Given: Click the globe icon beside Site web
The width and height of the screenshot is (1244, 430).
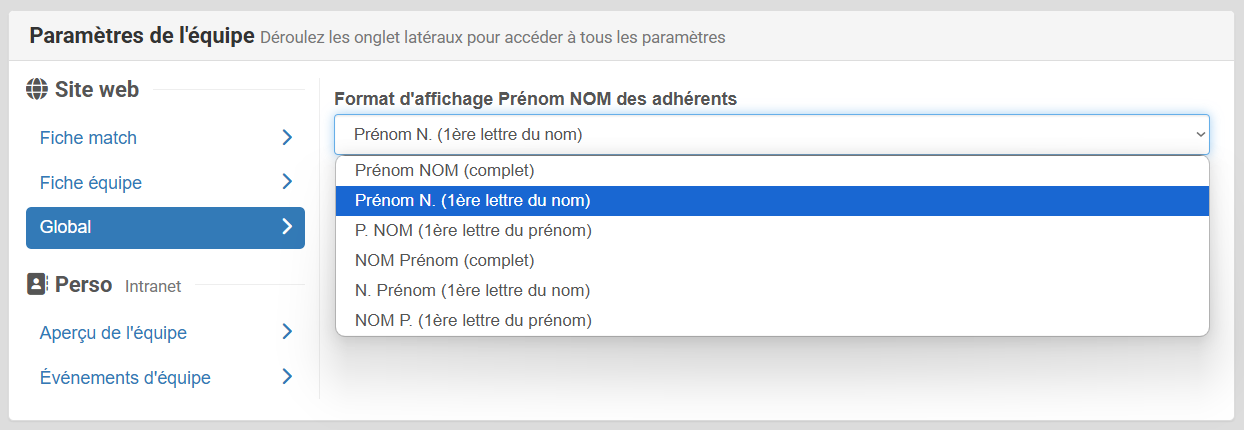Looking at the screenshot, I should coord(37,89).
